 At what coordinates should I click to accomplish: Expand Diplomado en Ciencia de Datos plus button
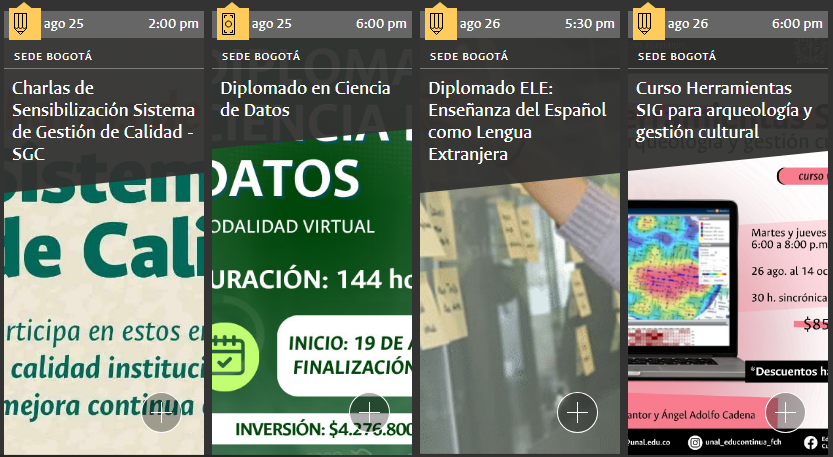pos(369,412)
